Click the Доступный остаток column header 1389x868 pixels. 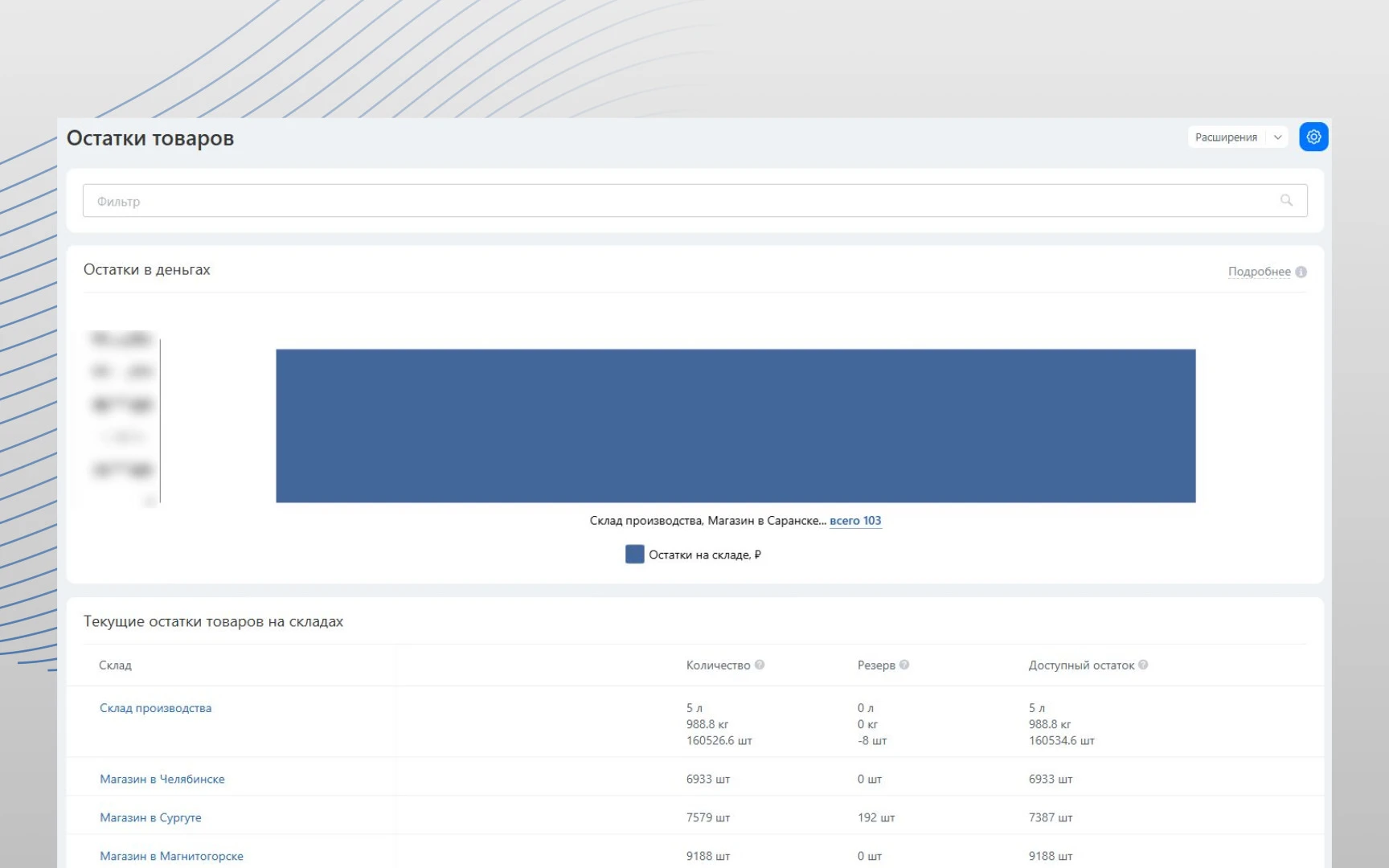(1081, 665)
